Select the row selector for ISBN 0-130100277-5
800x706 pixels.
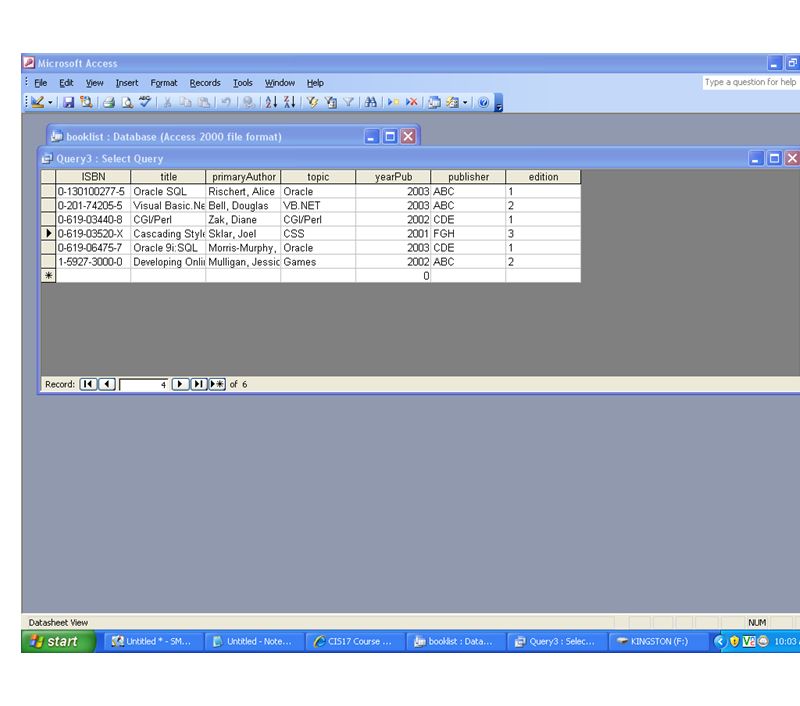coord(48,191)
